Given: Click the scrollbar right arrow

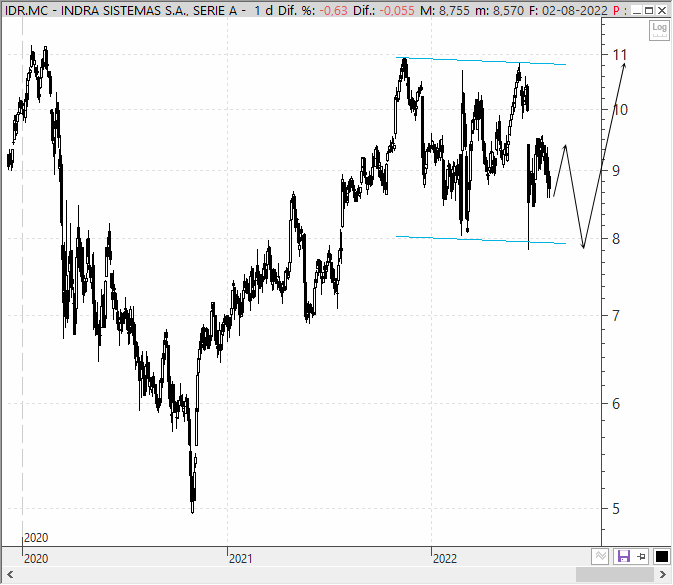Looking at the screenshot, I should point(662,574).
